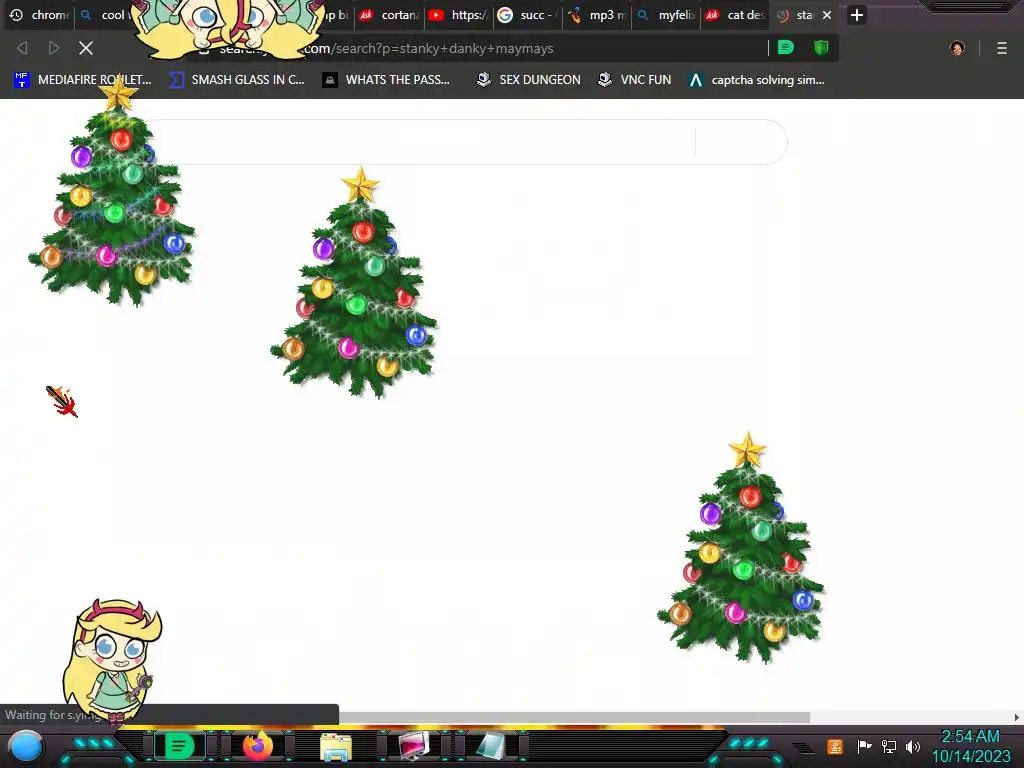Open the pink monitor app in the taskbar
This screenshot has height=768, width=1024.
click(x=413, y=746)
